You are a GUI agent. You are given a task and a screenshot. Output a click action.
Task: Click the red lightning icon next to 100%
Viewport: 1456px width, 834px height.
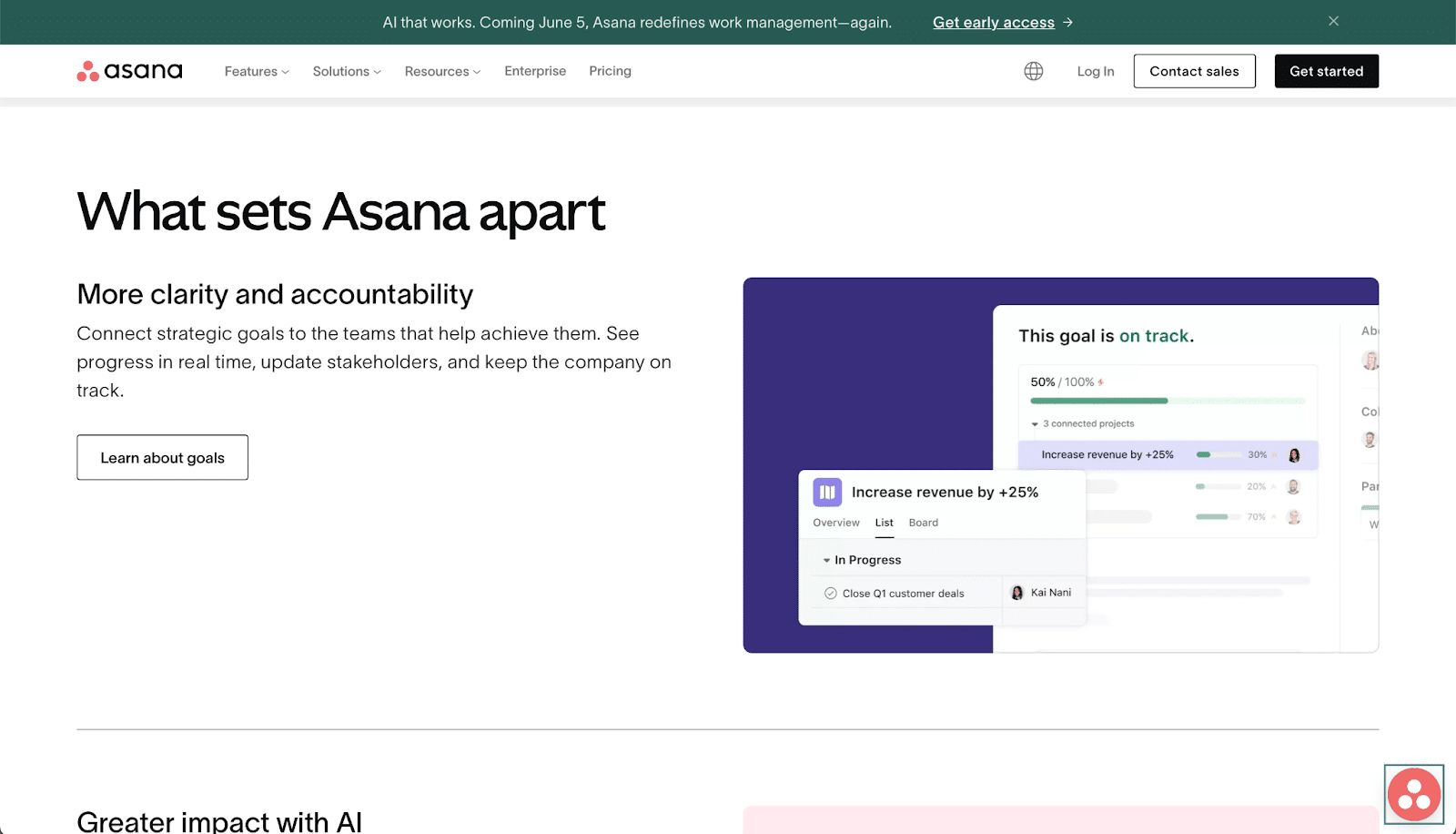(x=1101, y=382)
